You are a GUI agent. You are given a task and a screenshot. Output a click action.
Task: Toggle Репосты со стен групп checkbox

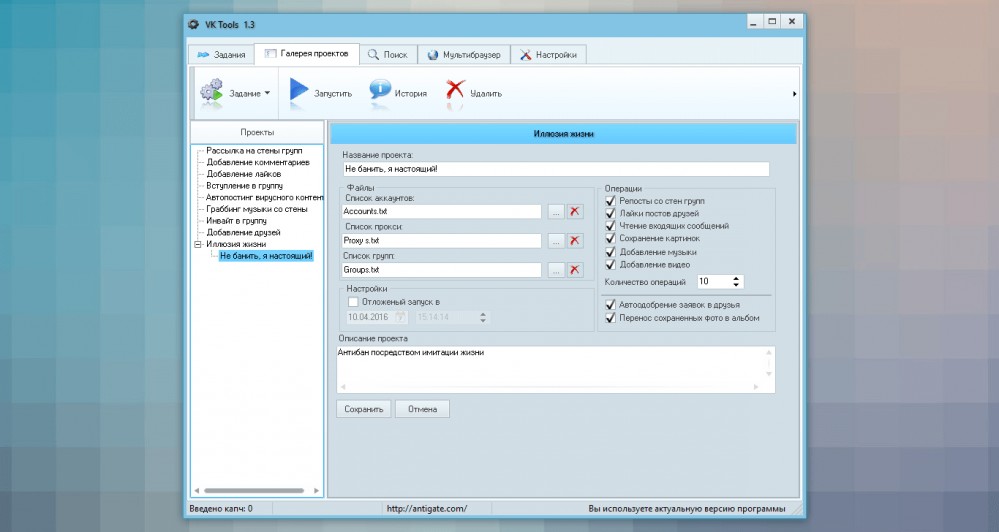pyautogui.click(x=610, y=201)
